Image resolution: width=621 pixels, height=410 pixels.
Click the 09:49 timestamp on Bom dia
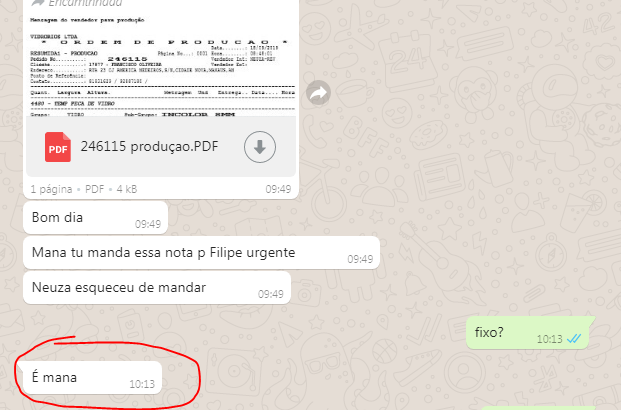click(148, 224)
